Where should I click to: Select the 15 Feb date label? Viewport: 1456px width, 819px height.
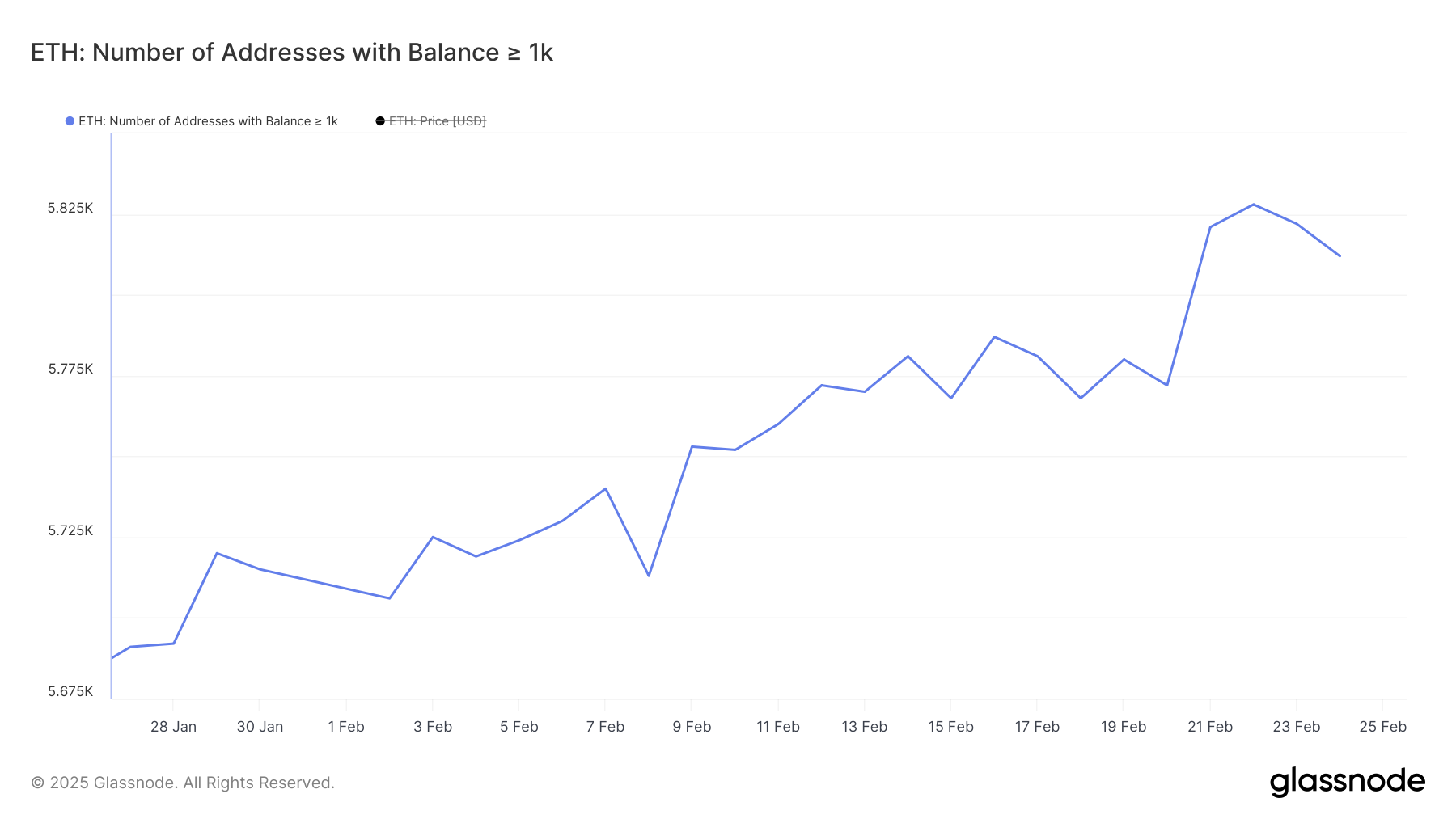(x=950, y=727)
